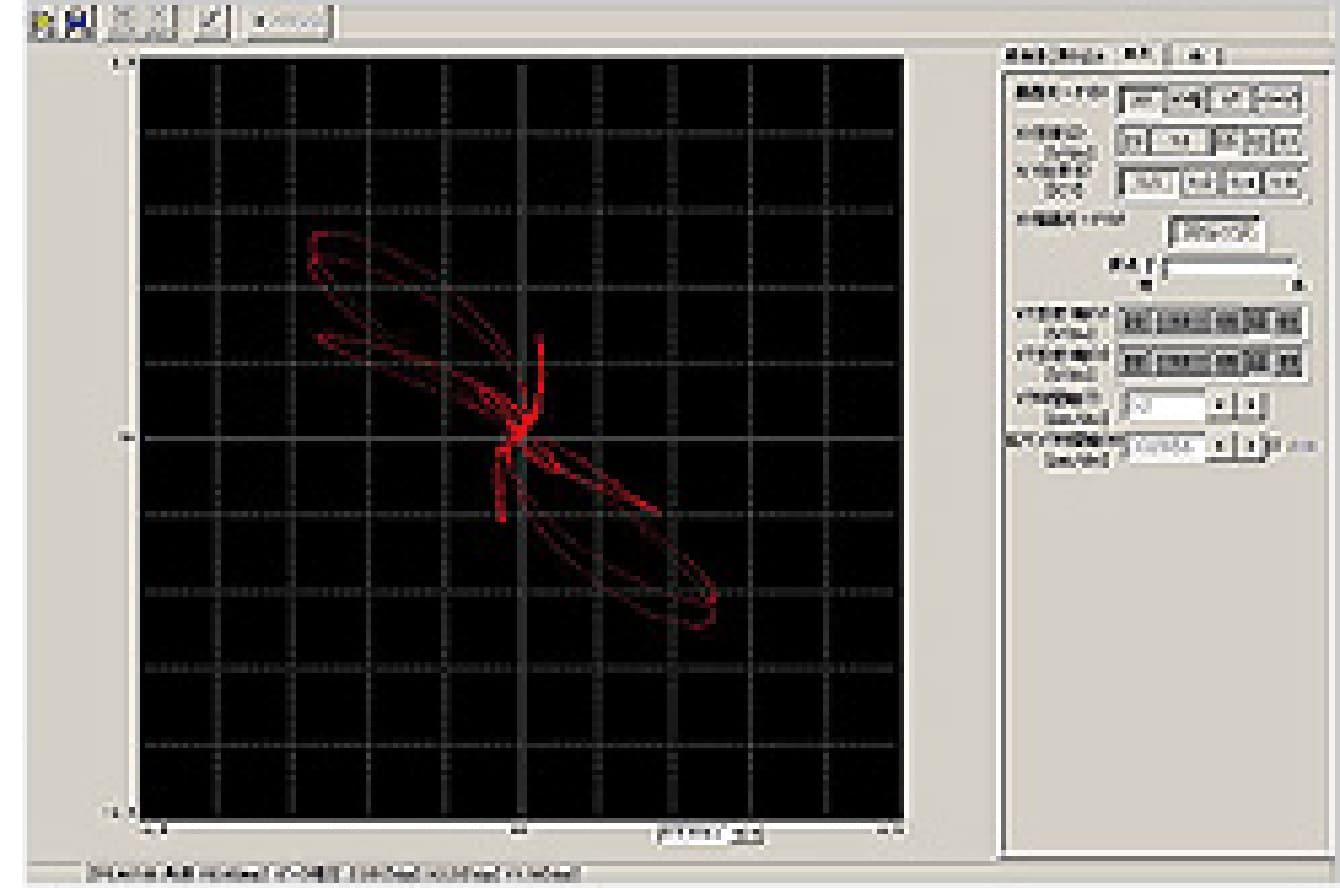Click the yellow first icon in the toolbar
The height and width of the screenshot is (888, 1340).
point(44,22)
